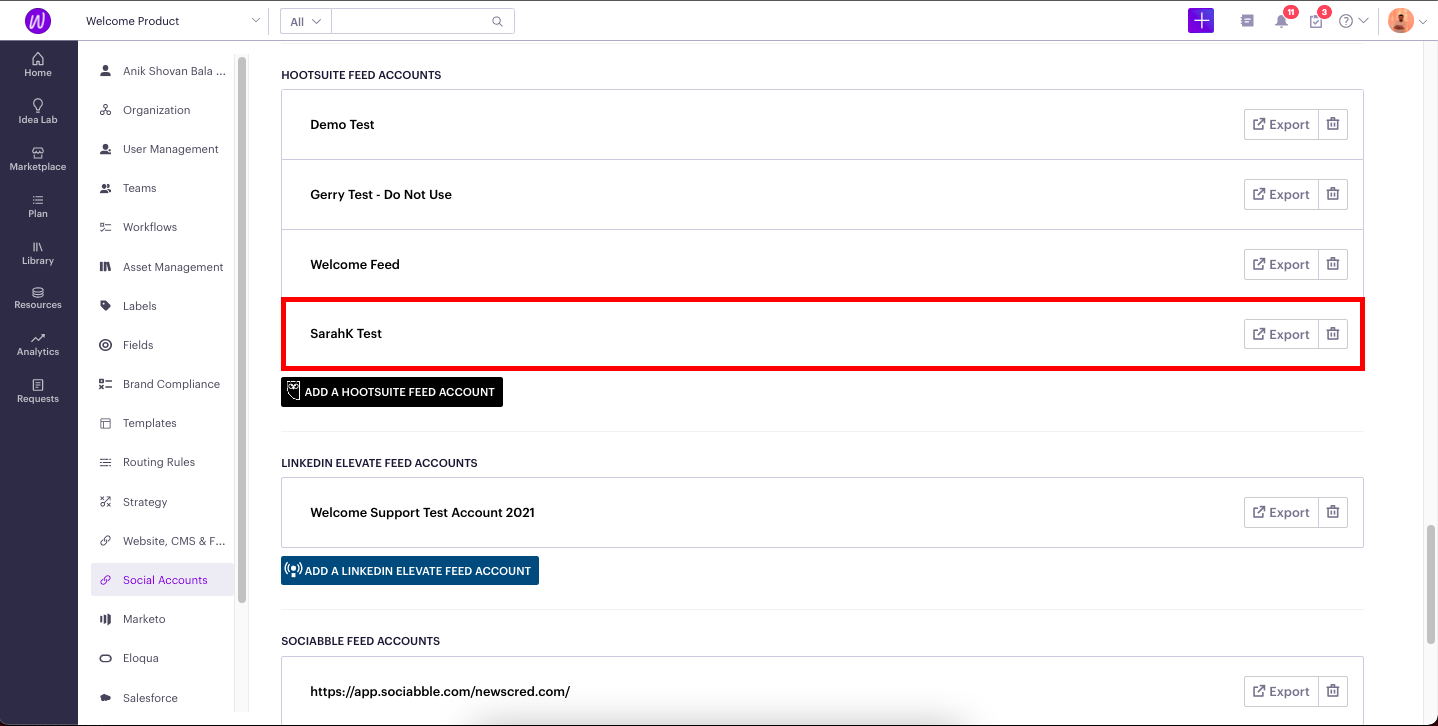Click the settings menu scrollbar
Viewport: 1438px width, 726px height.
point(242,328)
